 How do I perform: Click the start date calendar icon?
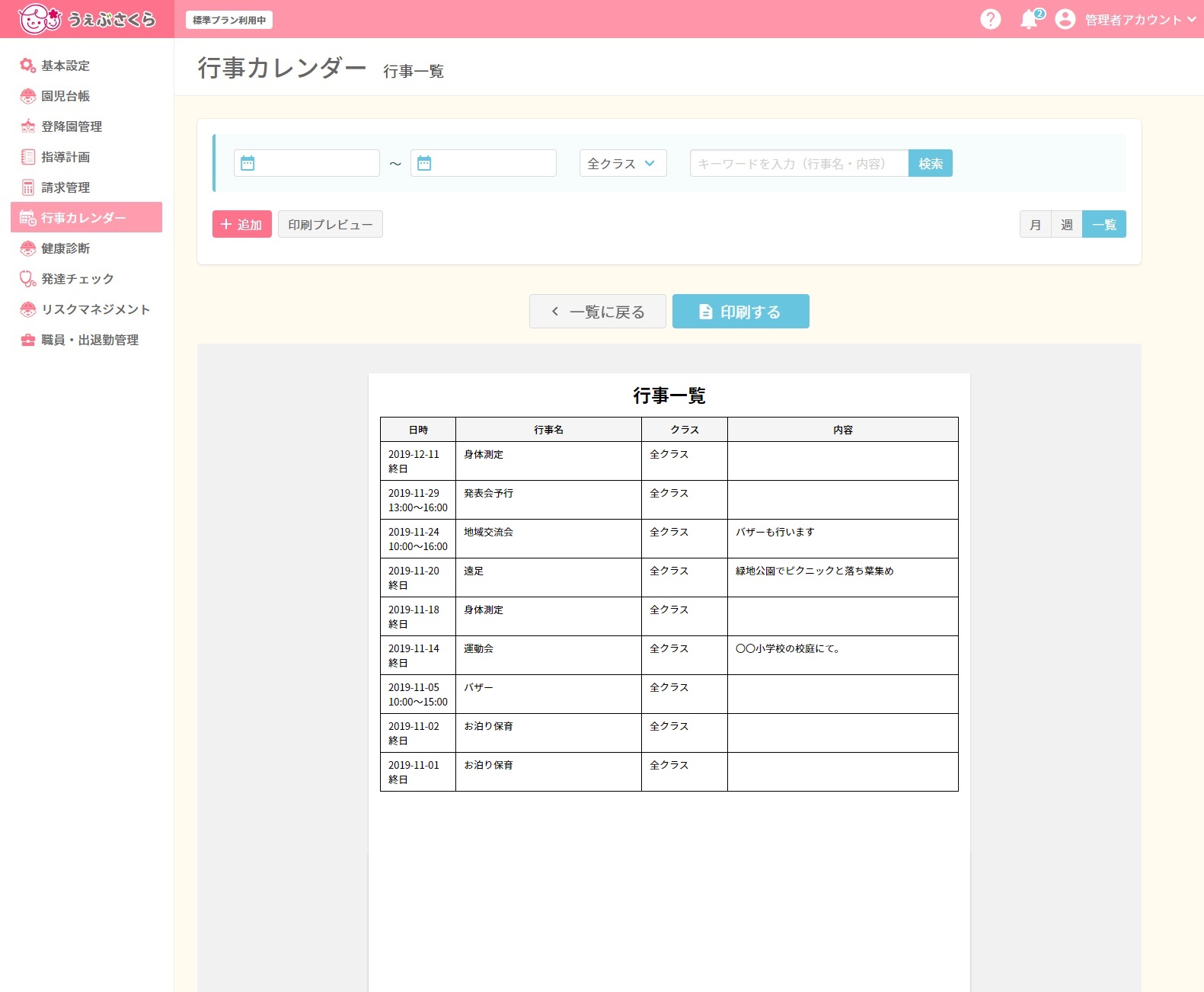coord(248,163)
